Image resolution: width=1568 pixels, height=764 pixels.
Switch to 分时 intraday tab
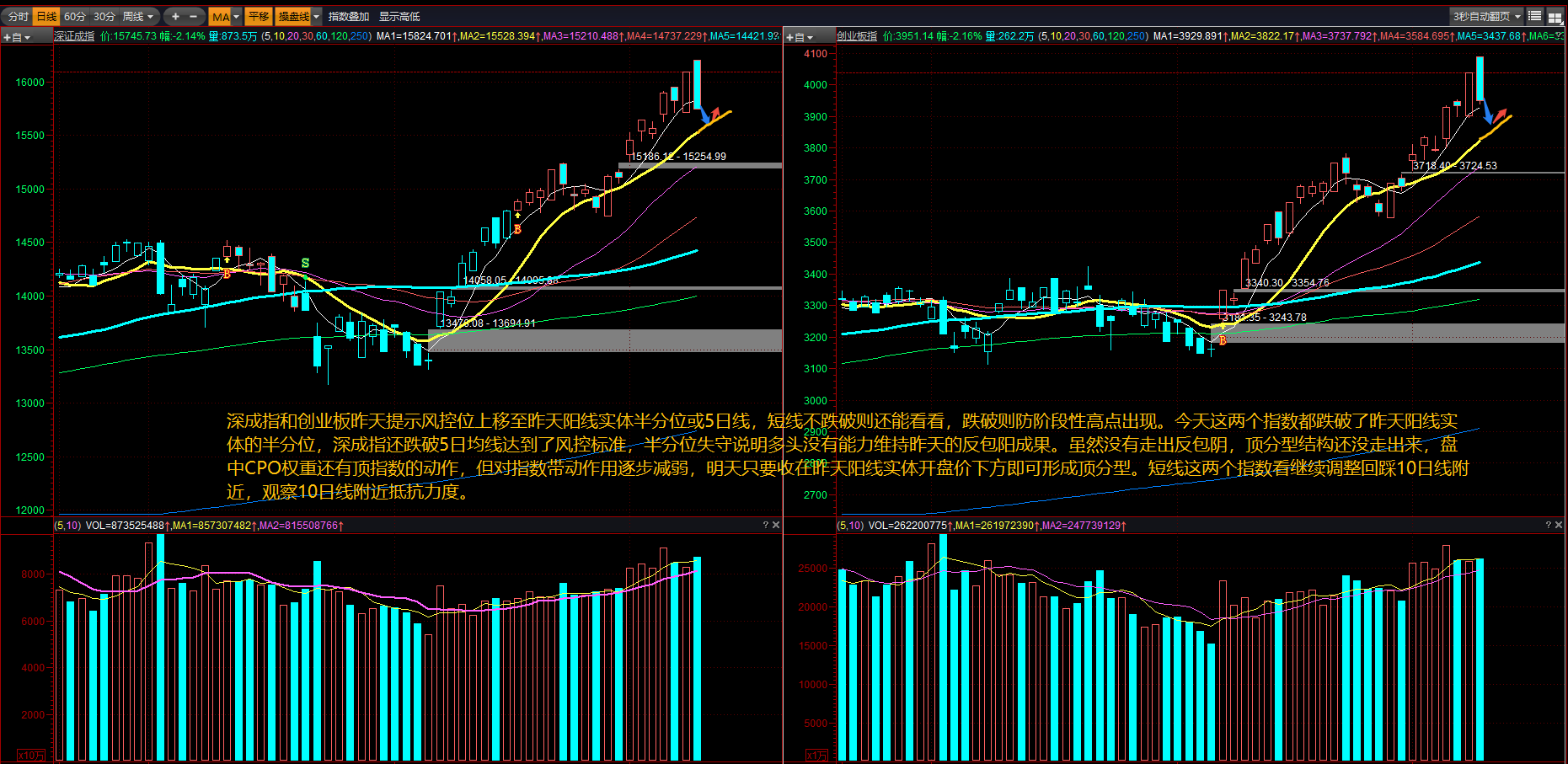[18, 16]
